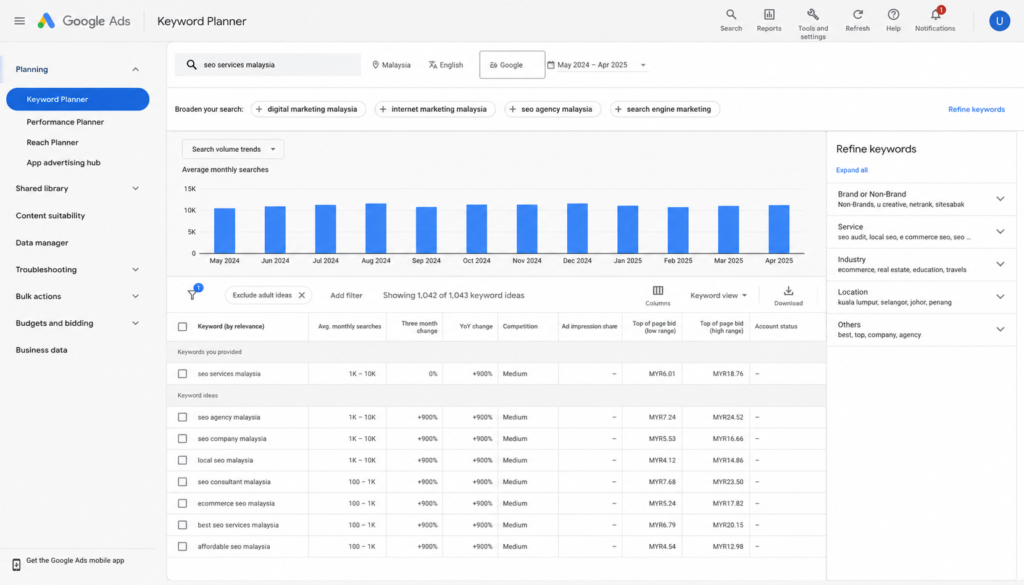Open Content suitability
This screenshot has width=1024, height=585.
(50, 215)
